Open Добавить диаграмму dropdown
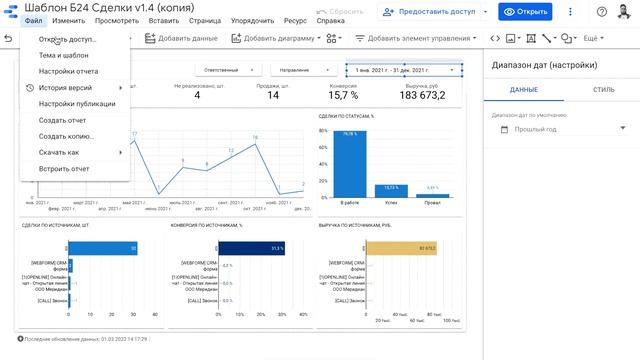The width and height of the screenshot is (640, 360). pos(276,38)
